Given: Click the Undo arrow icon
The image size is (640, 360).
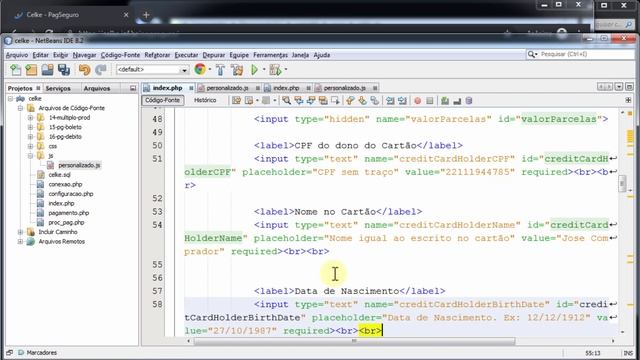Looking at the screenshot, I should pos(84,70).
